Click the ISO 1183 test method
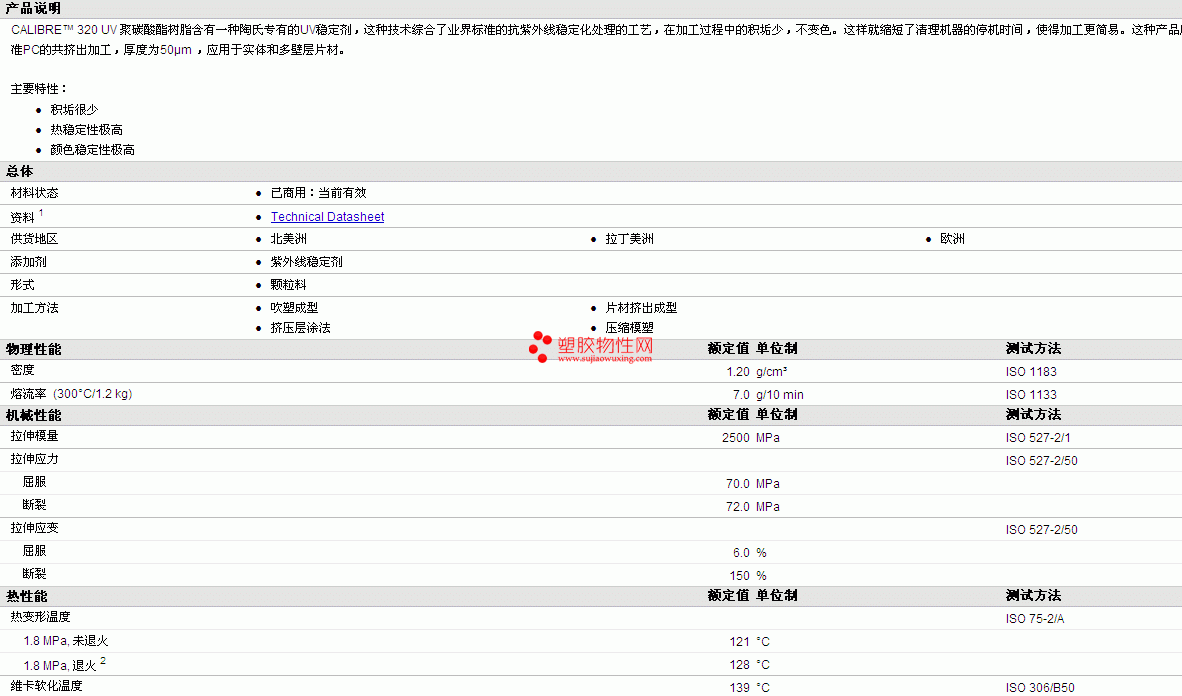Image resolution: width=1182 pixels, height=696 pixels. coord(1030,372)
